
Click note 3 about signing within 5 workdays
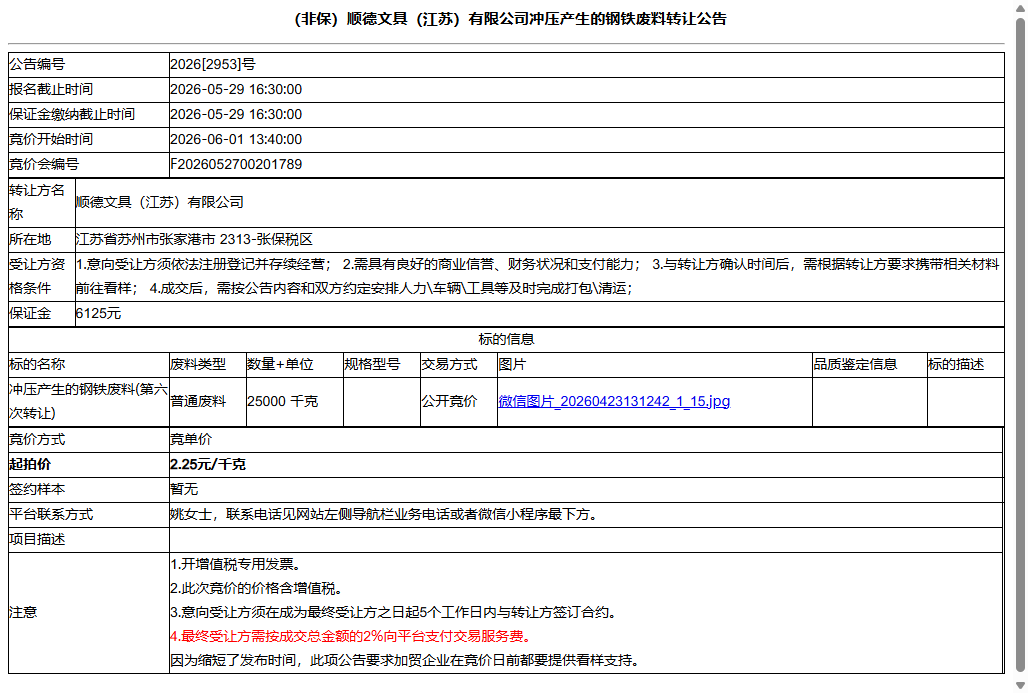(x=395, y=613)
